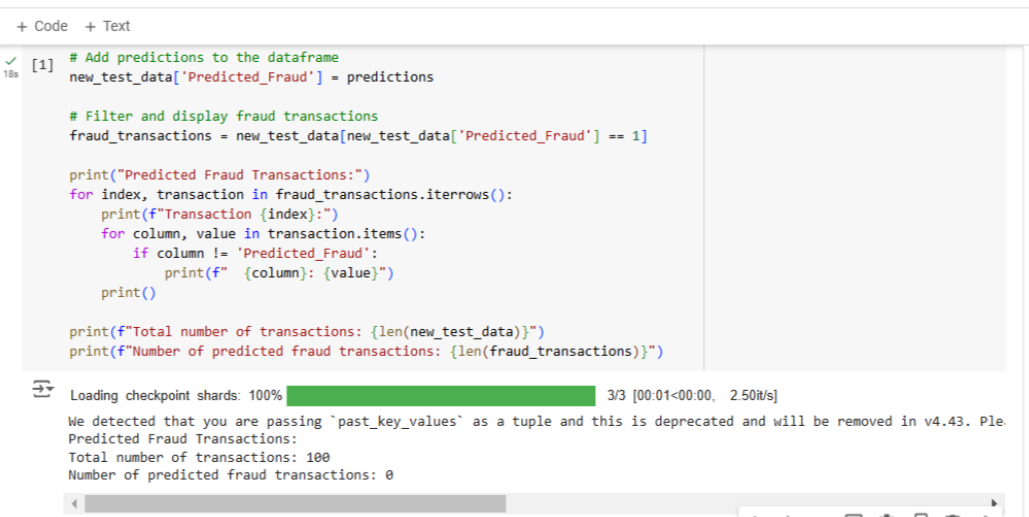
Task: Click the "if column != 'Predicted_Fraud':" line
Action: point(255,253)
